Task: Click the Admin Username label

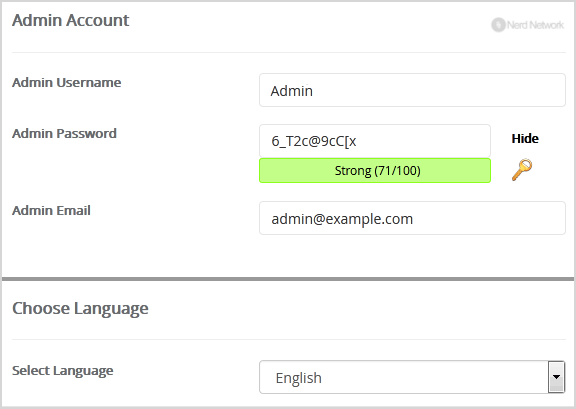Action: 66,82
